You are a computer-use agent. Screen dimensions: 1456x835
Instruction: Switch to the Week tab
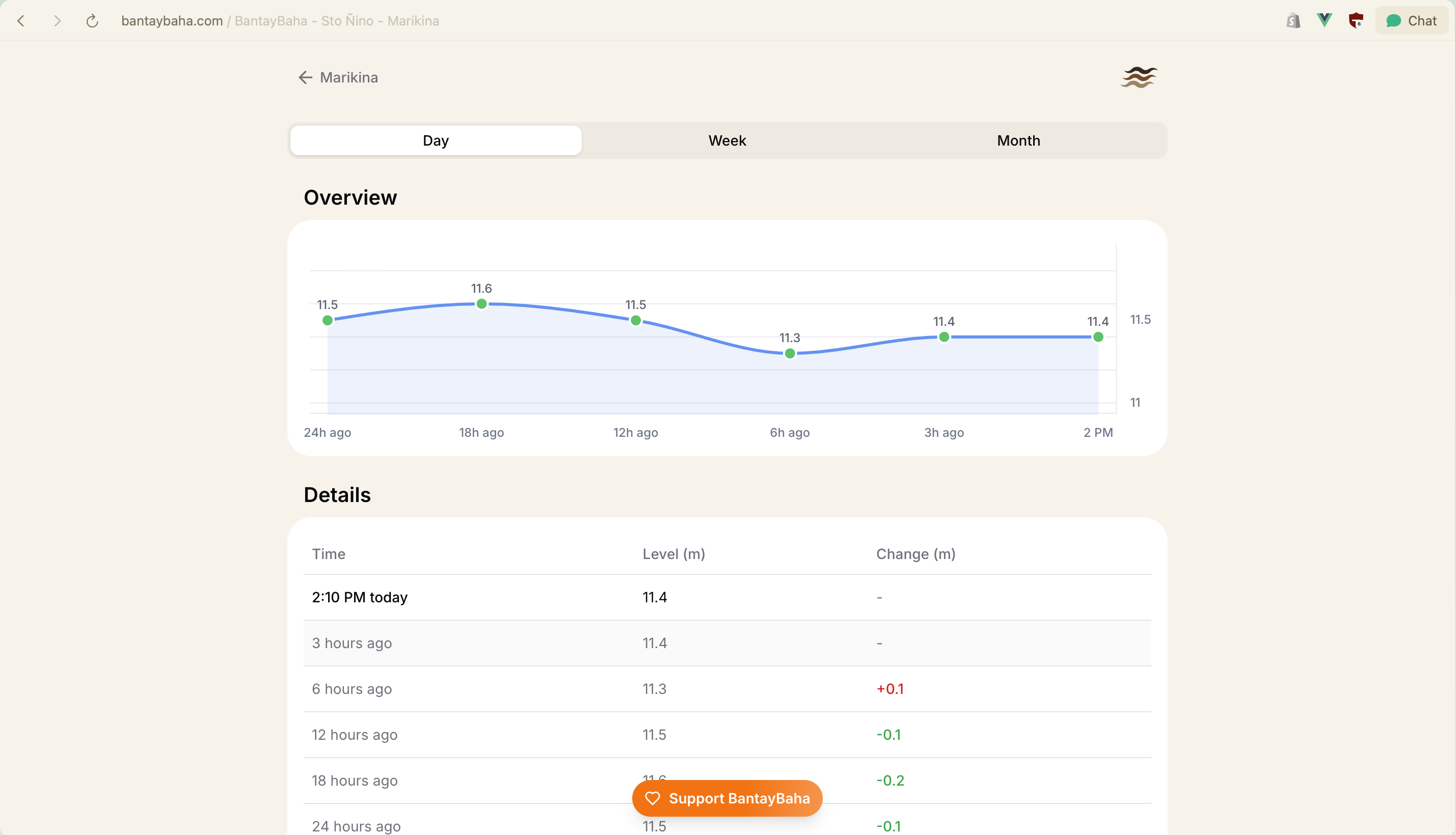[727, 141]
